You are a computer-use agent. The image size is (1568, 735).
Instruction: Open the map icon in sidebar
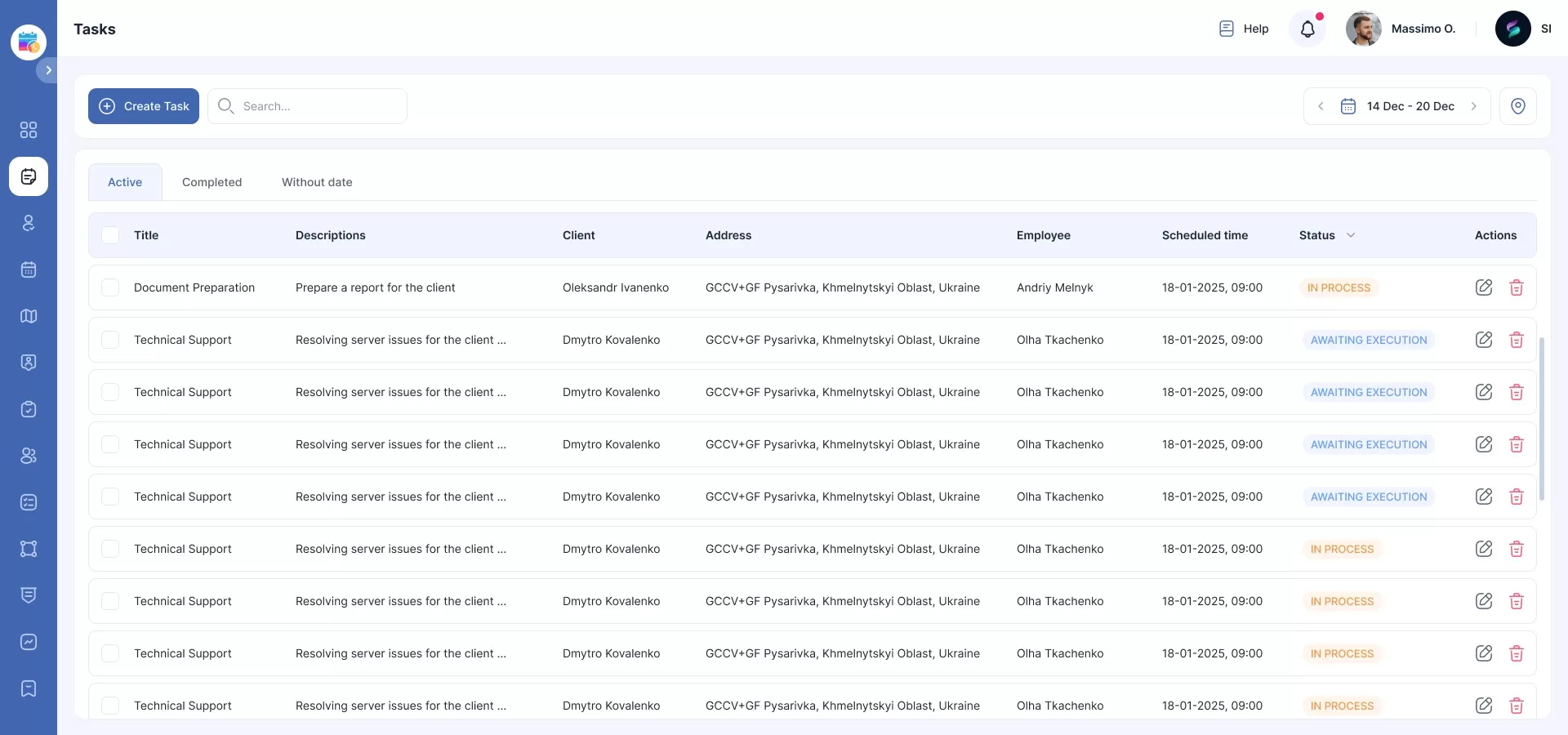(x=29, y=316)
